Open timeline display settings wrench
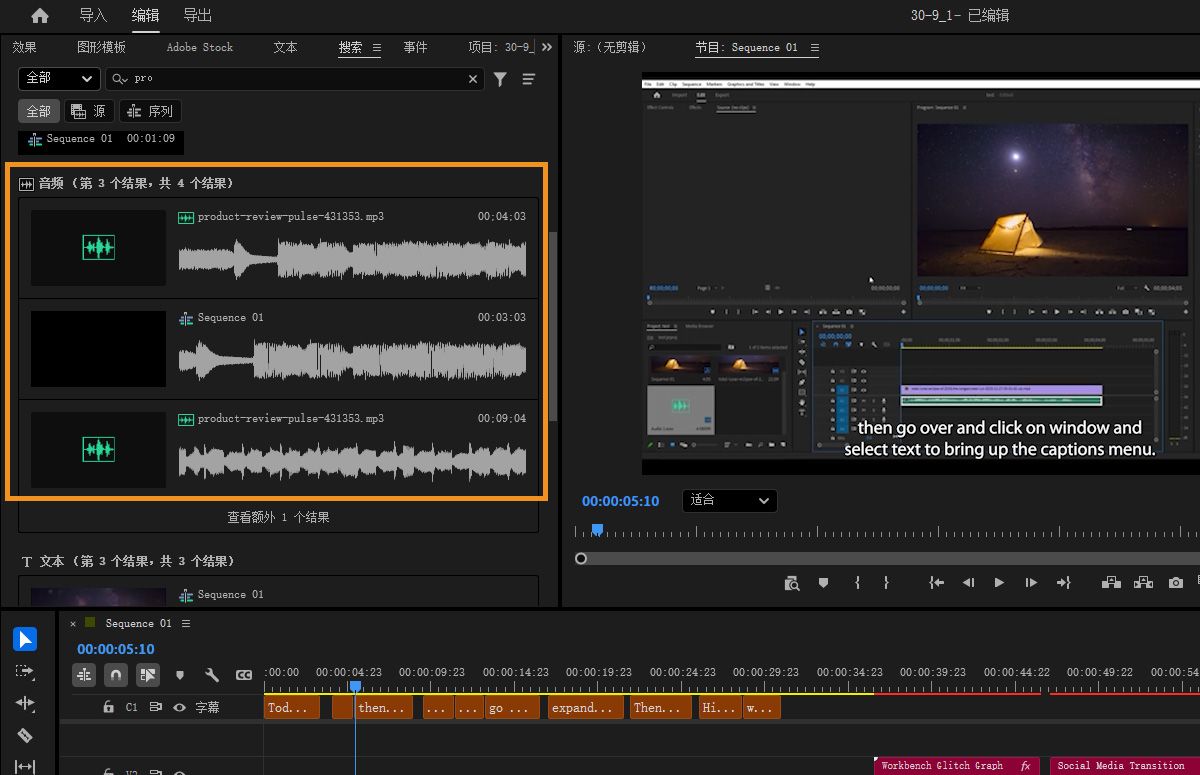1200x775 pixels. point(212,675)
